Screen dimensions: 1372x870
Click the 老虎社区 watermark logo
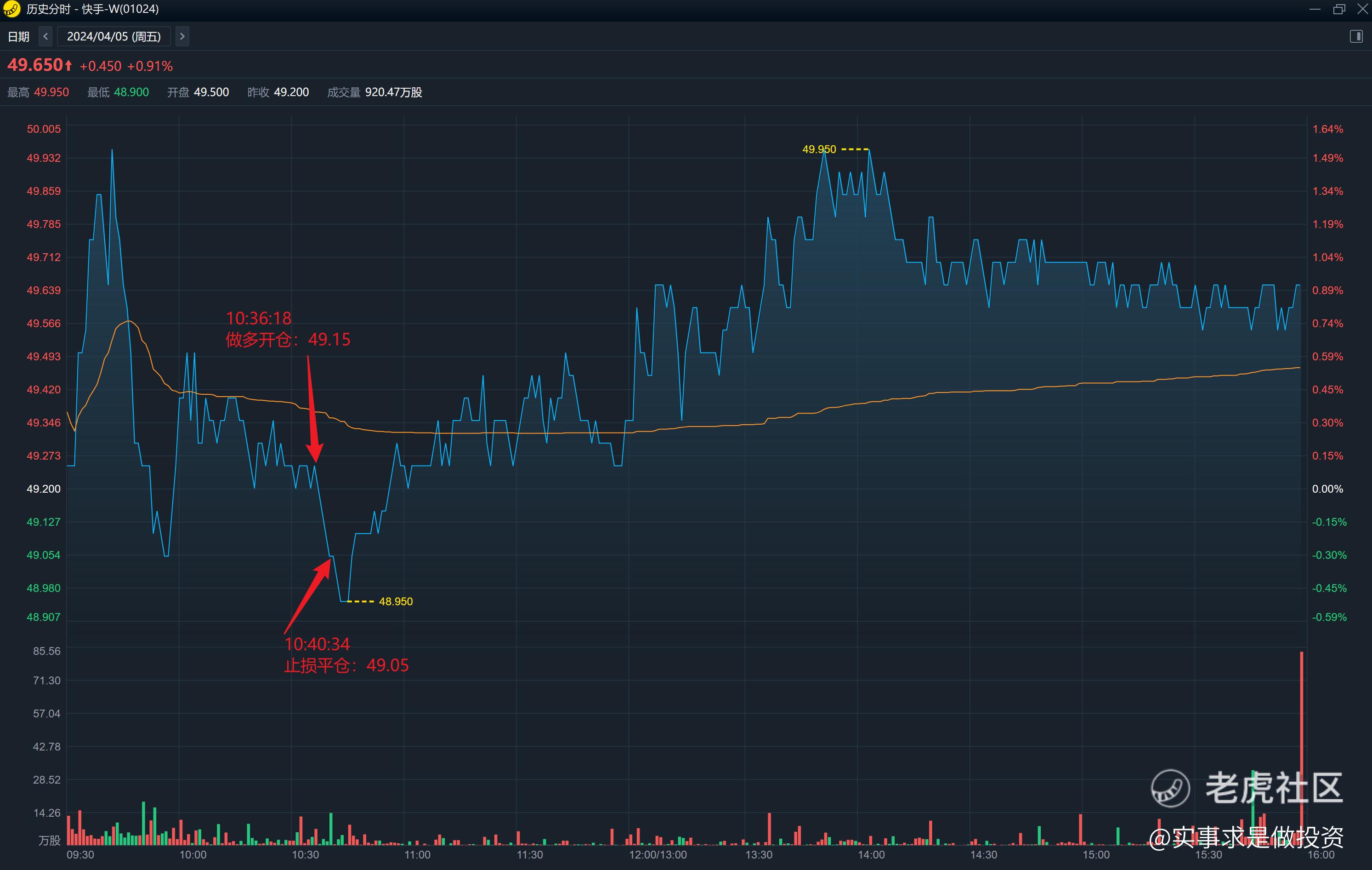pyautogui.click(x=1170, y=788)
